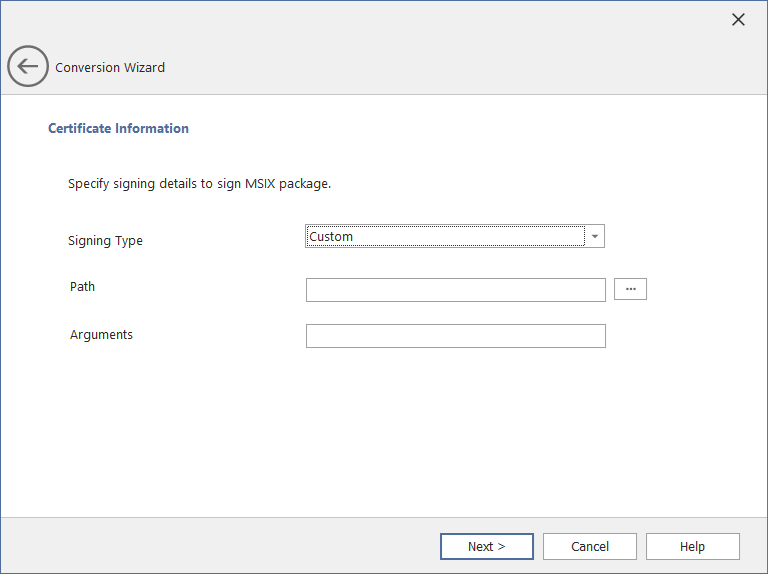Click the Conversion Wizard title text
This screenshot has width=768, height=574.
(x=110, y=68)
